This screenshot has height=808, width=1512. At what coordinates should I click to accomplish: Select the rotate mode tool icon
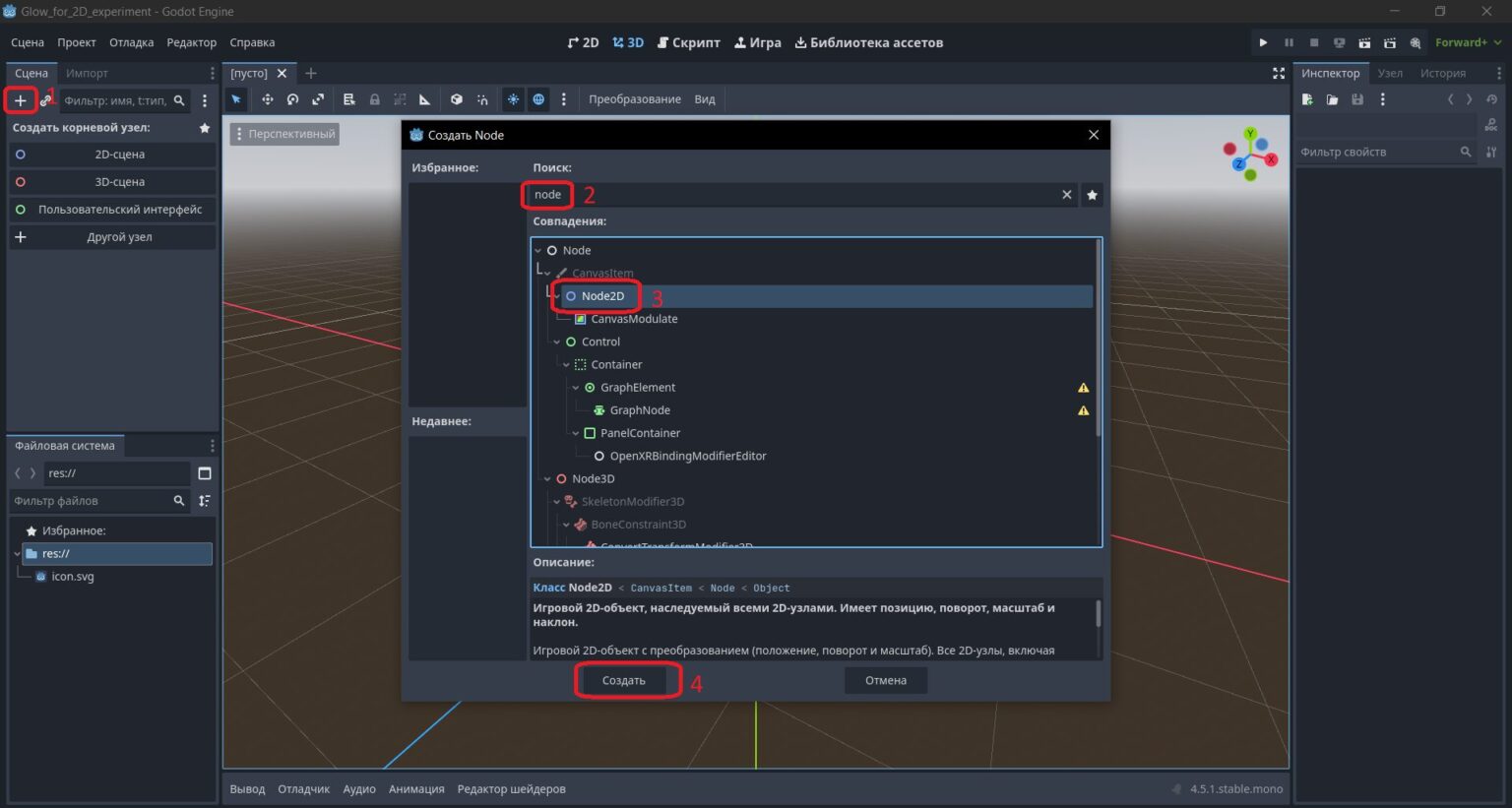pyautogui.click(x=292, y=99)
